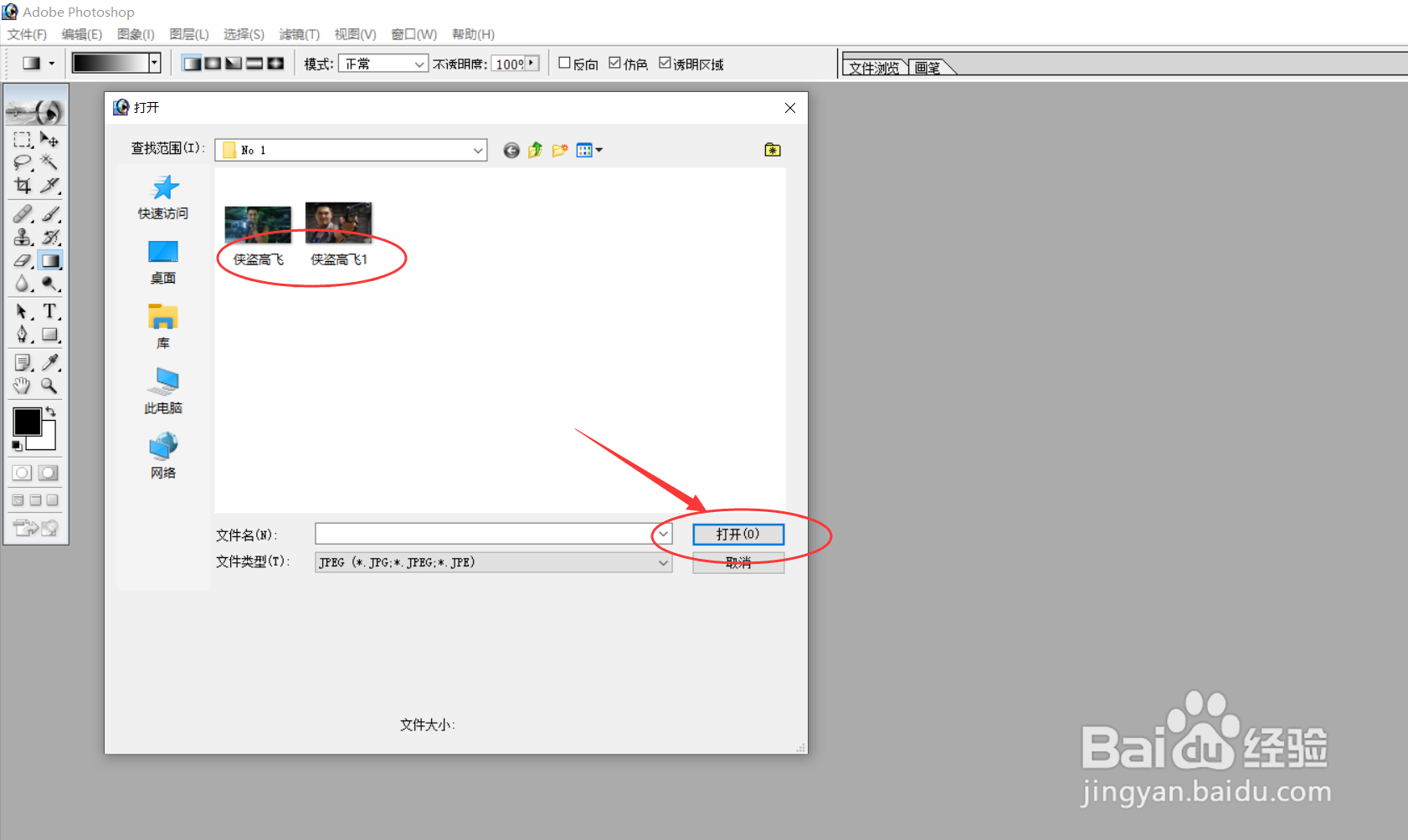The height and width of the screenshot is (840, 1408).
Task: Select the Rectangular Marquee tool
Action: coord(23,140)
